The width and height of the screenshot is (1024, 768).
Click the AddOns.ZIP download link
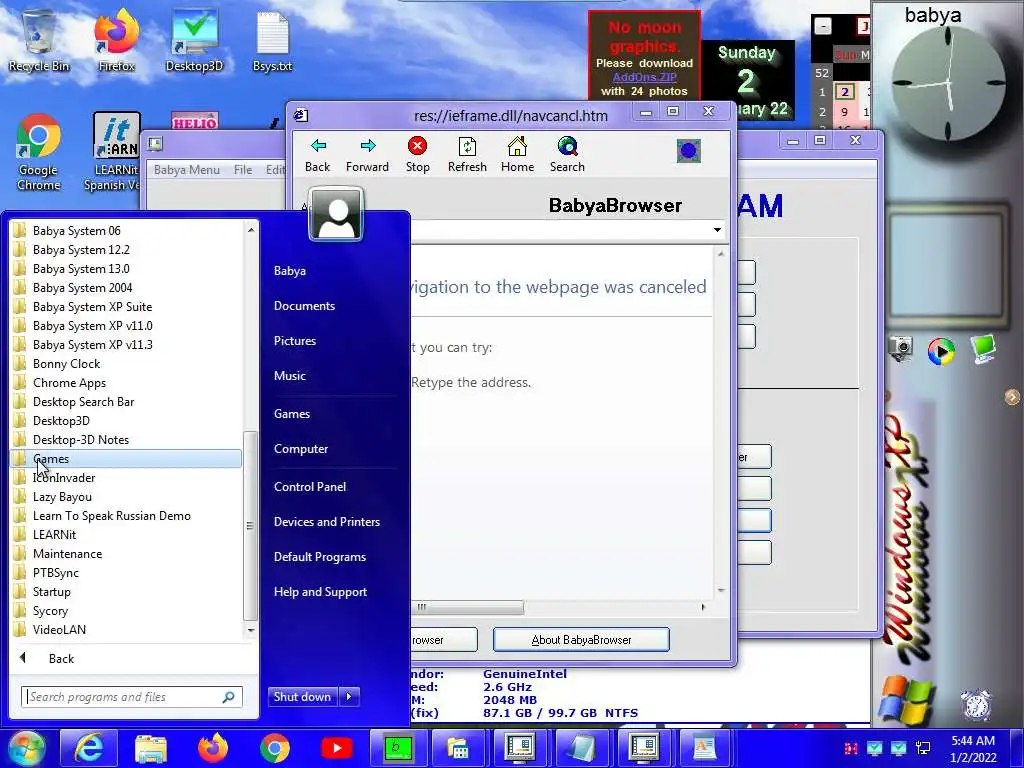click(x=645, y=77)
